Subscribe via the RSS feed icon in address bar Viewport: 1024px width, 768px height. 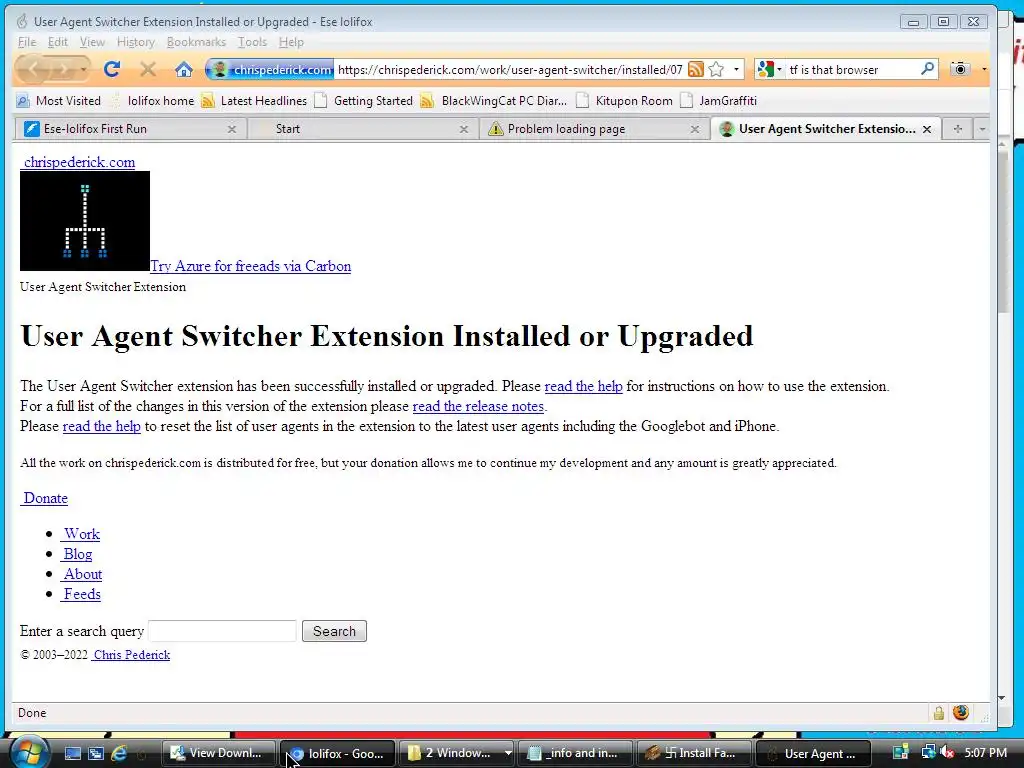click(x=696, y=69)
